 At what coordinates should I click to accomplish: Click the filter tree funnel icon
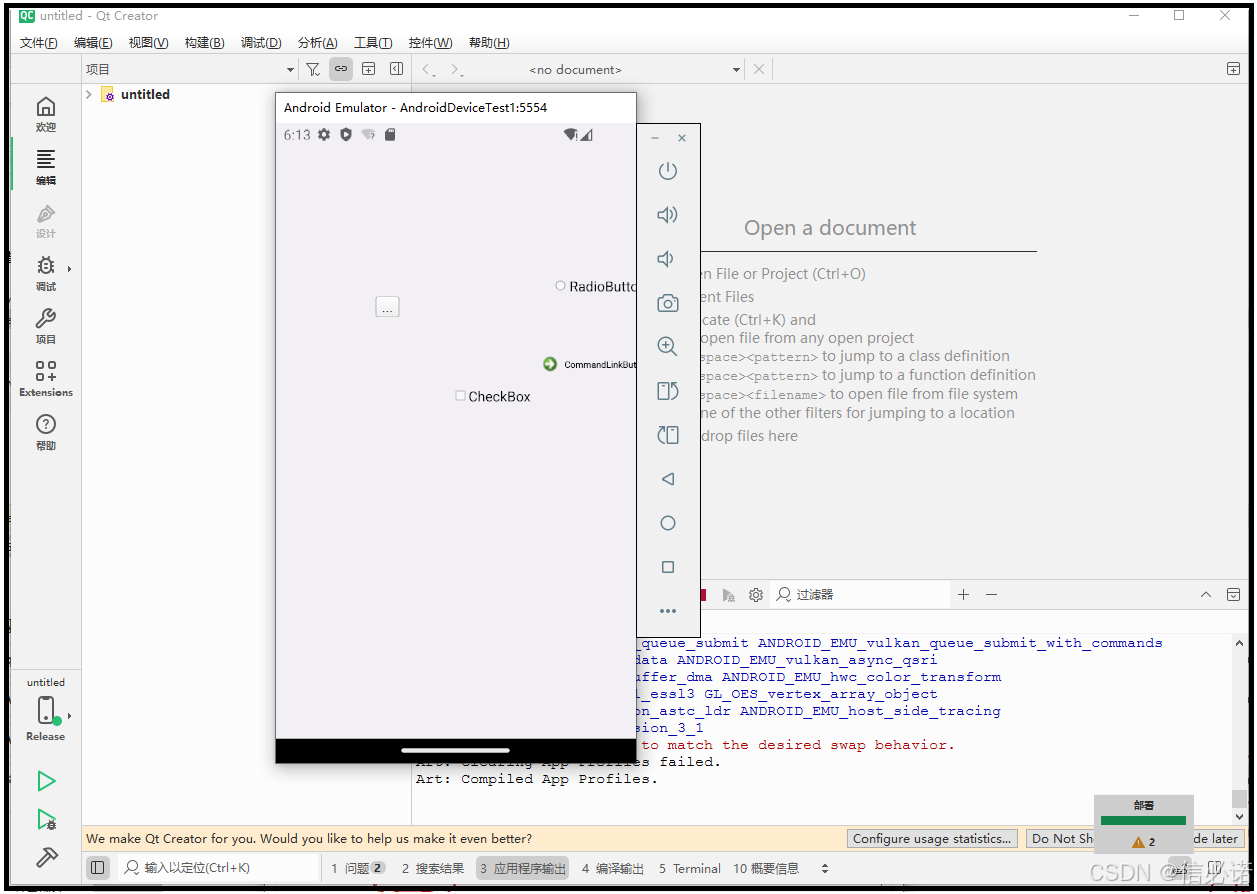(x=313, y=69)
